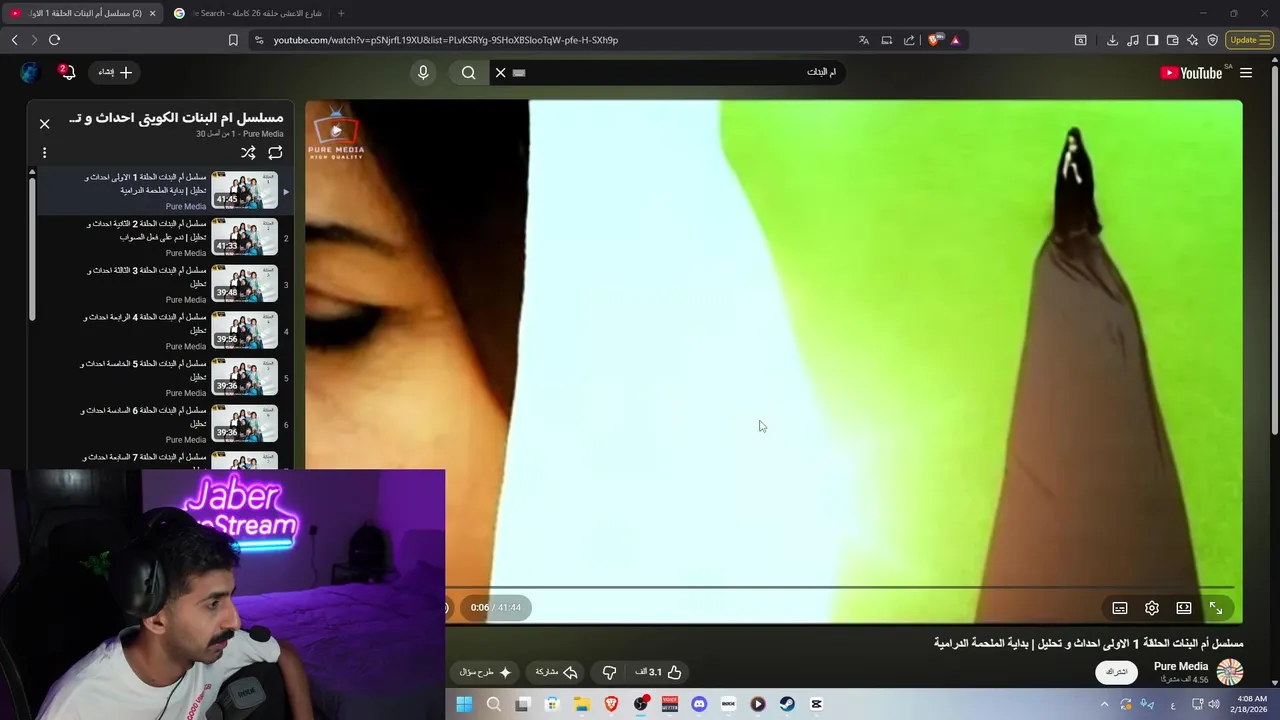This screenshot has height=720, width=1280.
Task: Open YouTube notifications bell
Action: click(66, 72)
